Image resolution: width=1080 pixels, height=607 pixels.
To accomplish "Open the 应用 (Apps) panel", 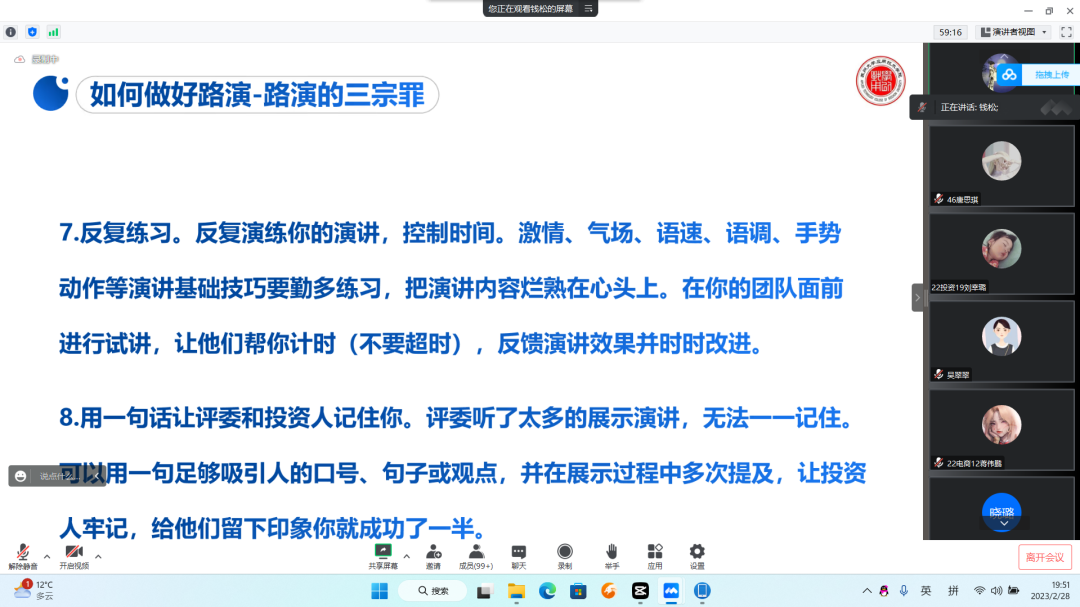I will [654, 555].
